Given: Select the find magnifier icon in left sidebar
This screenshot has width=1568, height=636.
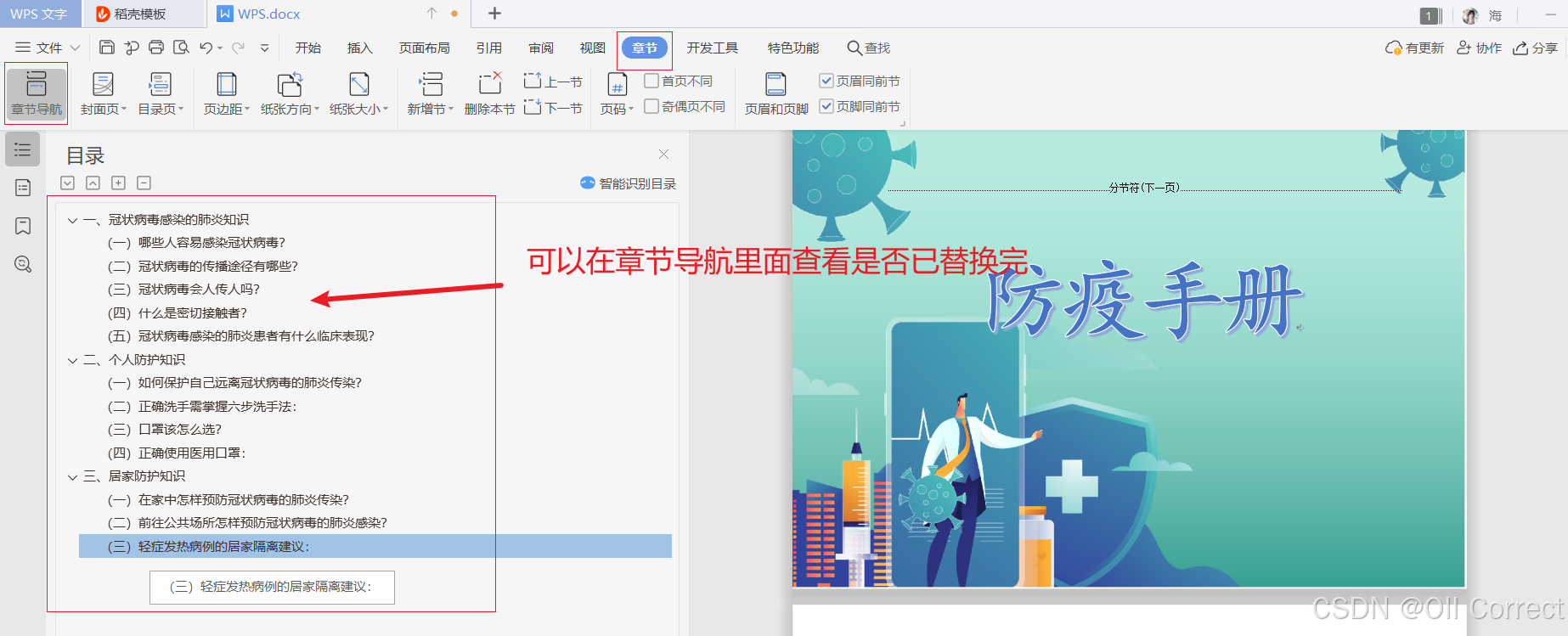Looking at the screenshot, I should pyautogui.click(x=23, y=264).
